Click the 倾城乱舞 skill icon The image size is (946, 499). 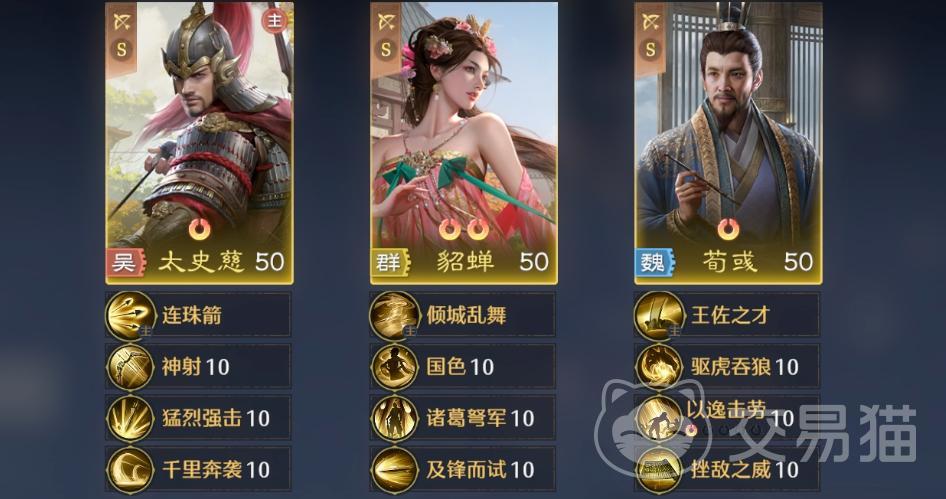pyautogui.click(x=395, y=315)
